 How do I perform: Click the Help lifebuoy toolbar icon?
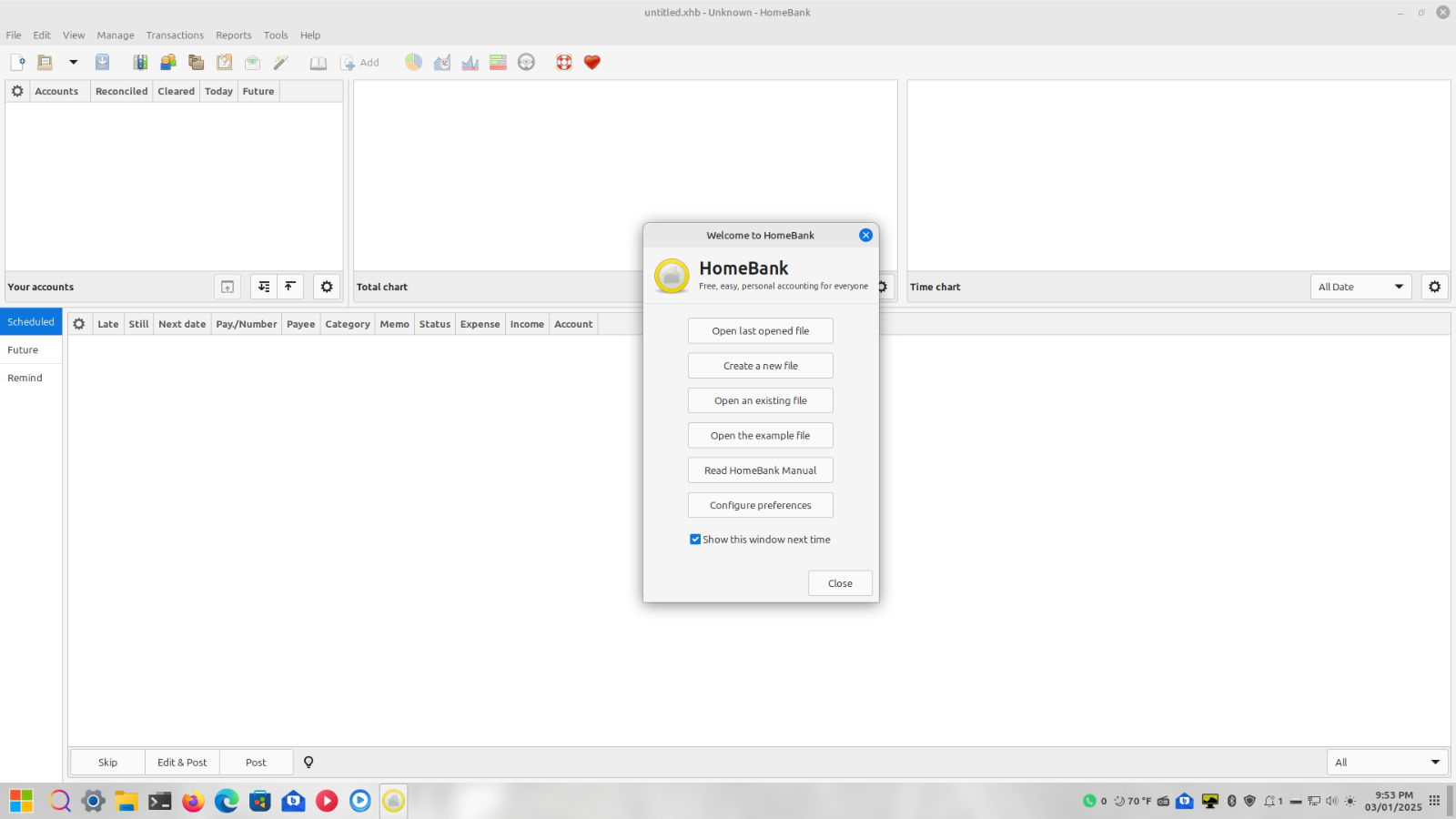pyautogui.click(x=564, y=62)
